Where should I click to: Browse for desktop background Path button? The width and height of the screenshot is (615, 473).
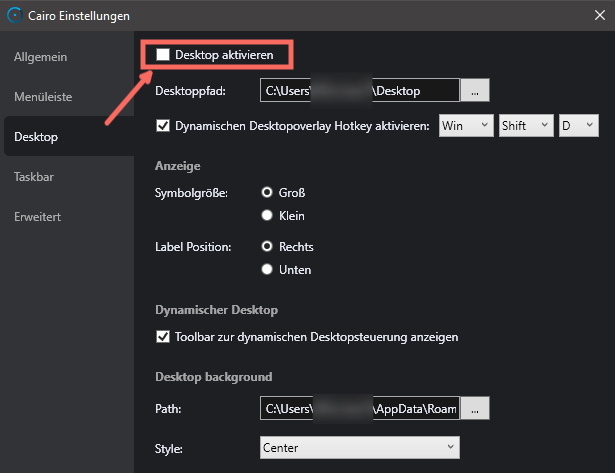click(475, 408)
